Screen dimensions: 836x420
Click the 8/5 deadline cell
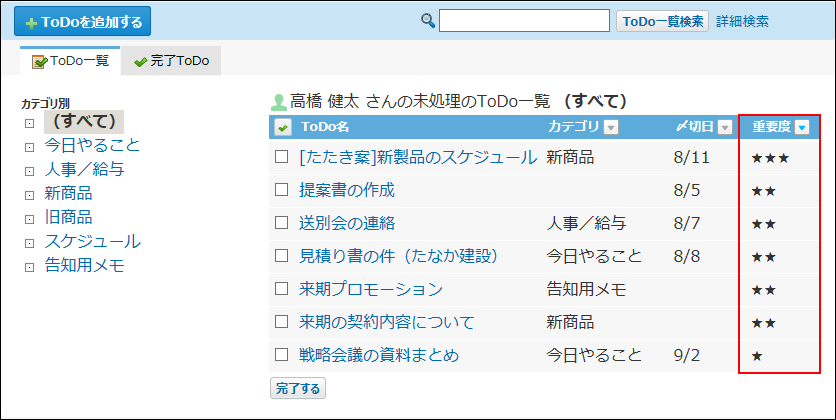click(687, 190)
